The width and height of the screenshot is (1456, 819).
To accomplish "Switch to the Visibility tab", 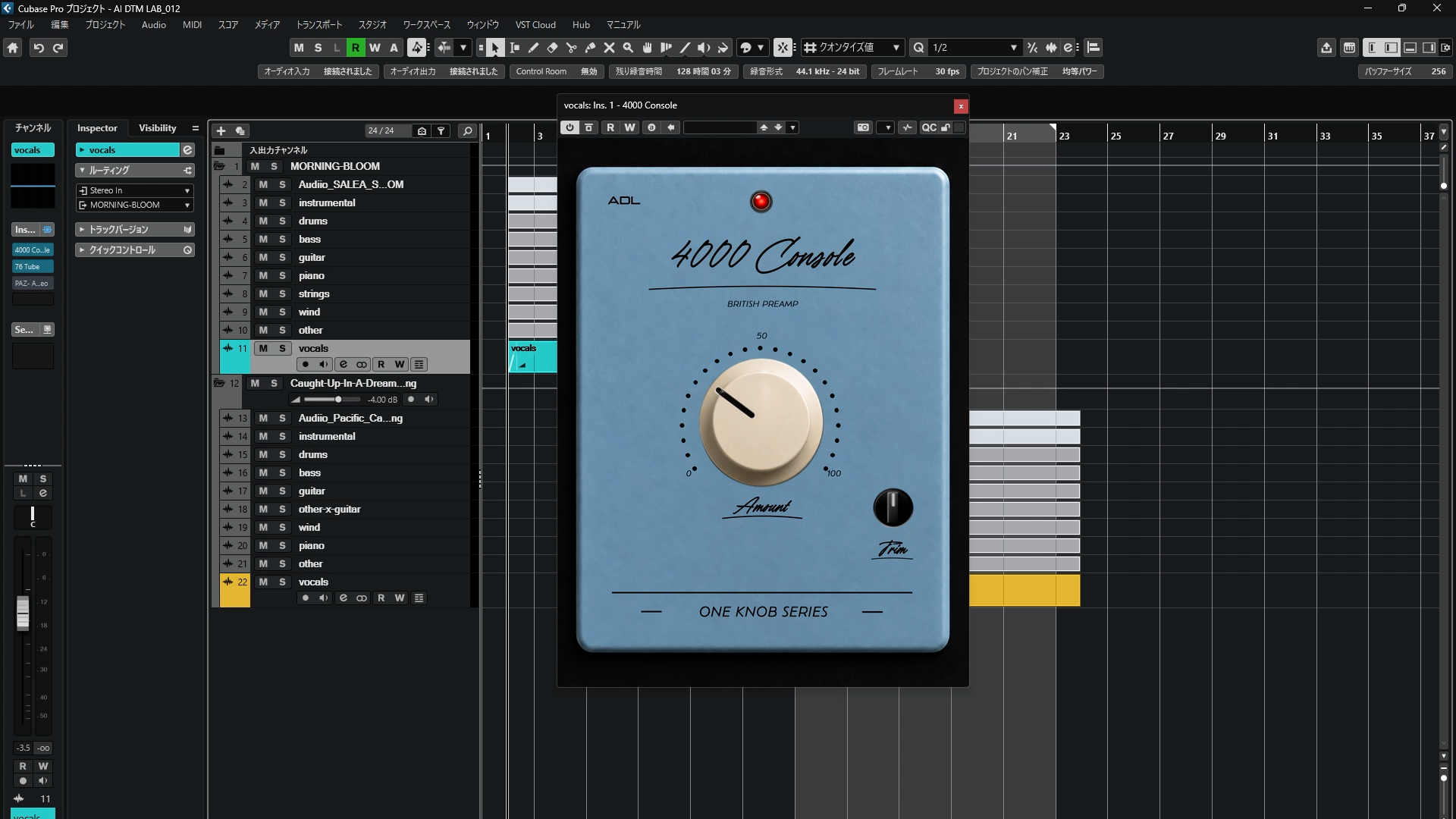I will (157, 128).
